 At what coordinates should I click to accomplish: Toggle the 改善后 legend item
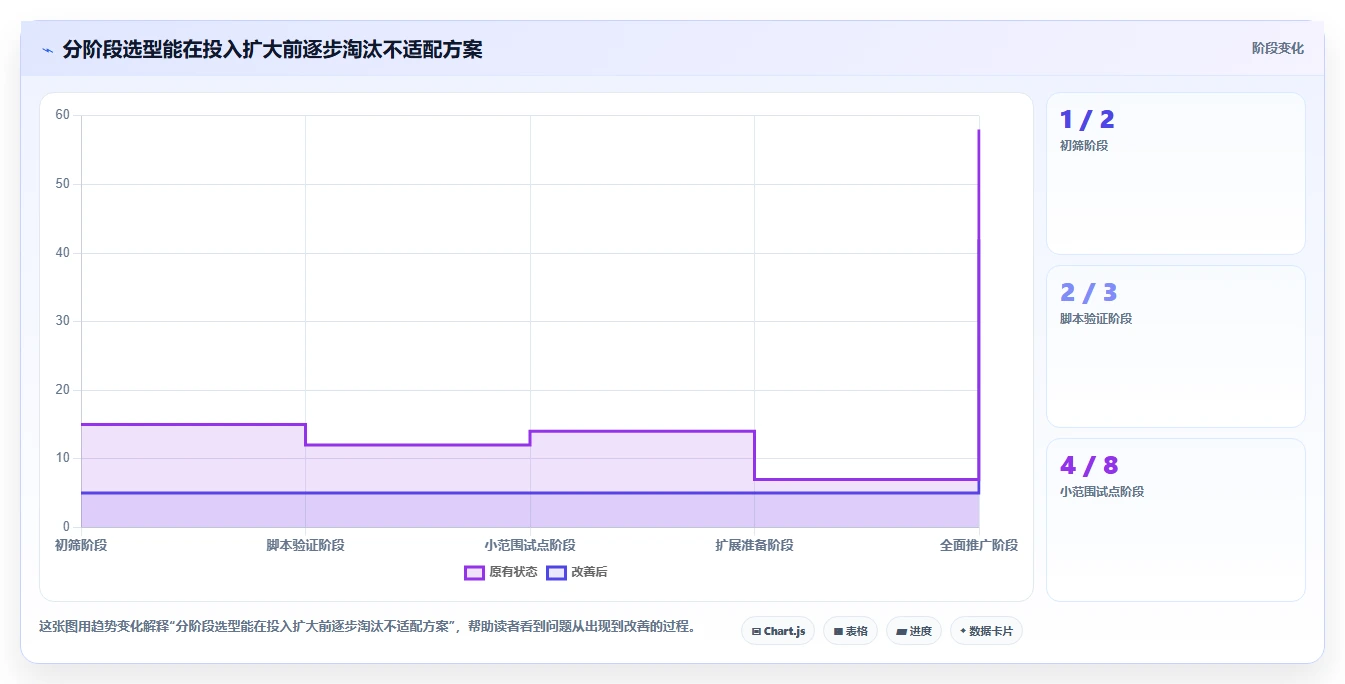tap(577, 572)
